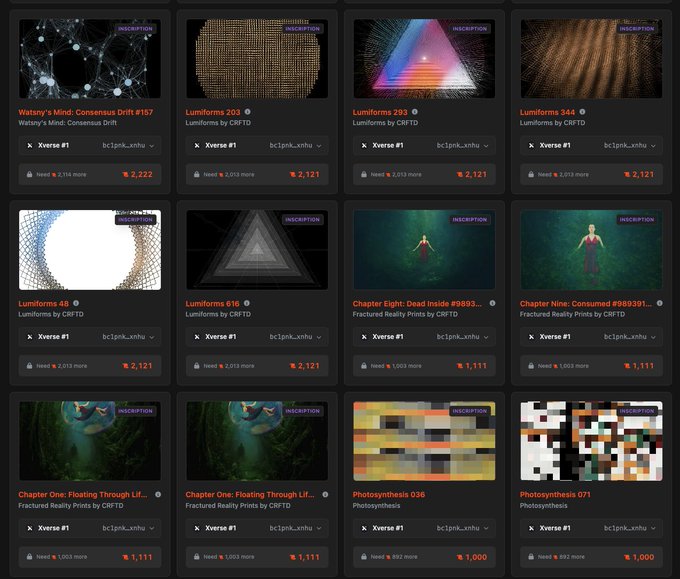Viewport: 680px width, 579px height.
Task: Expand Xverse #1 wallet dropdown on Photosynthesis 071 card
Action: pyautogui.click(x=592, y=528)
